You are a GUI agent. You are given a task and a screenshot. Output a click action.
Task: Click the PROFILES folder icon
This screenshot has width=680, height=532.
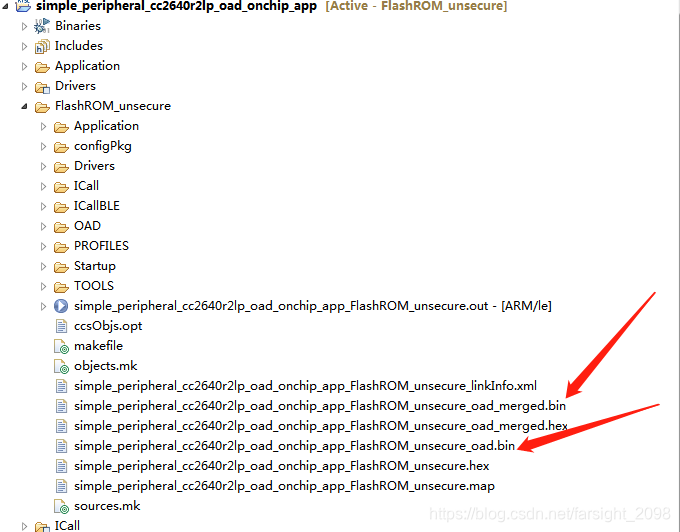tap(61, 247)
